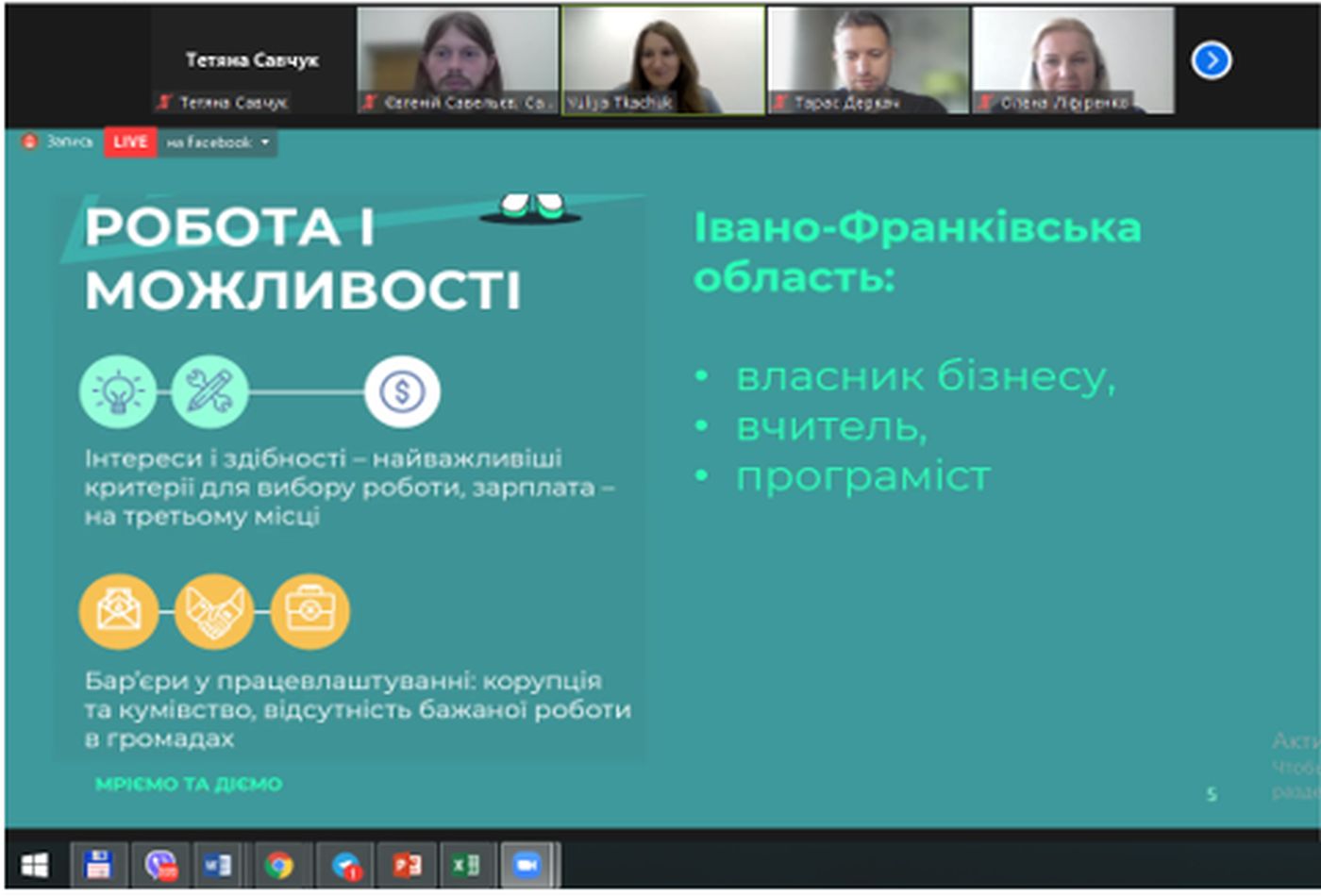
Task: Switch to PowerPoint in the taskbar
Action: coord(407,865)
